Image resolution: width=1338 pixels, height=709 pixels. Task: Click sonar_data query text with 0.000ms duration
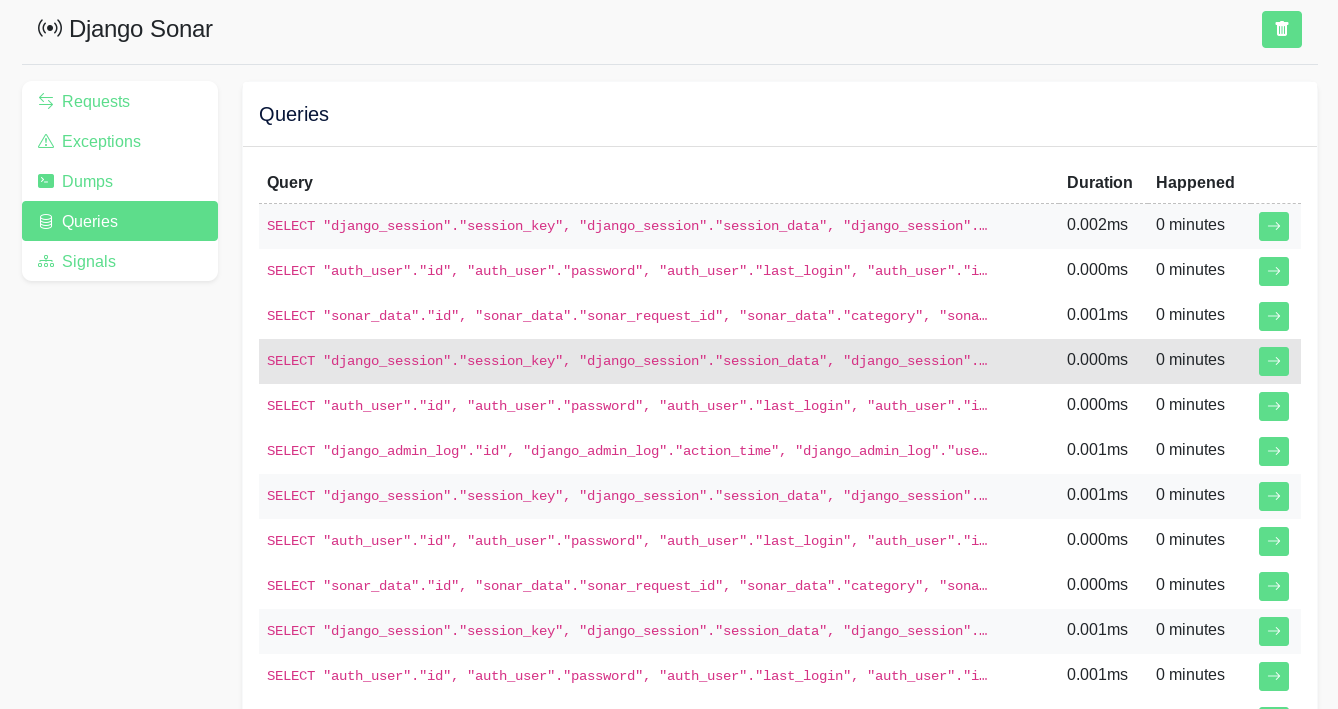[x=627, y=586]
